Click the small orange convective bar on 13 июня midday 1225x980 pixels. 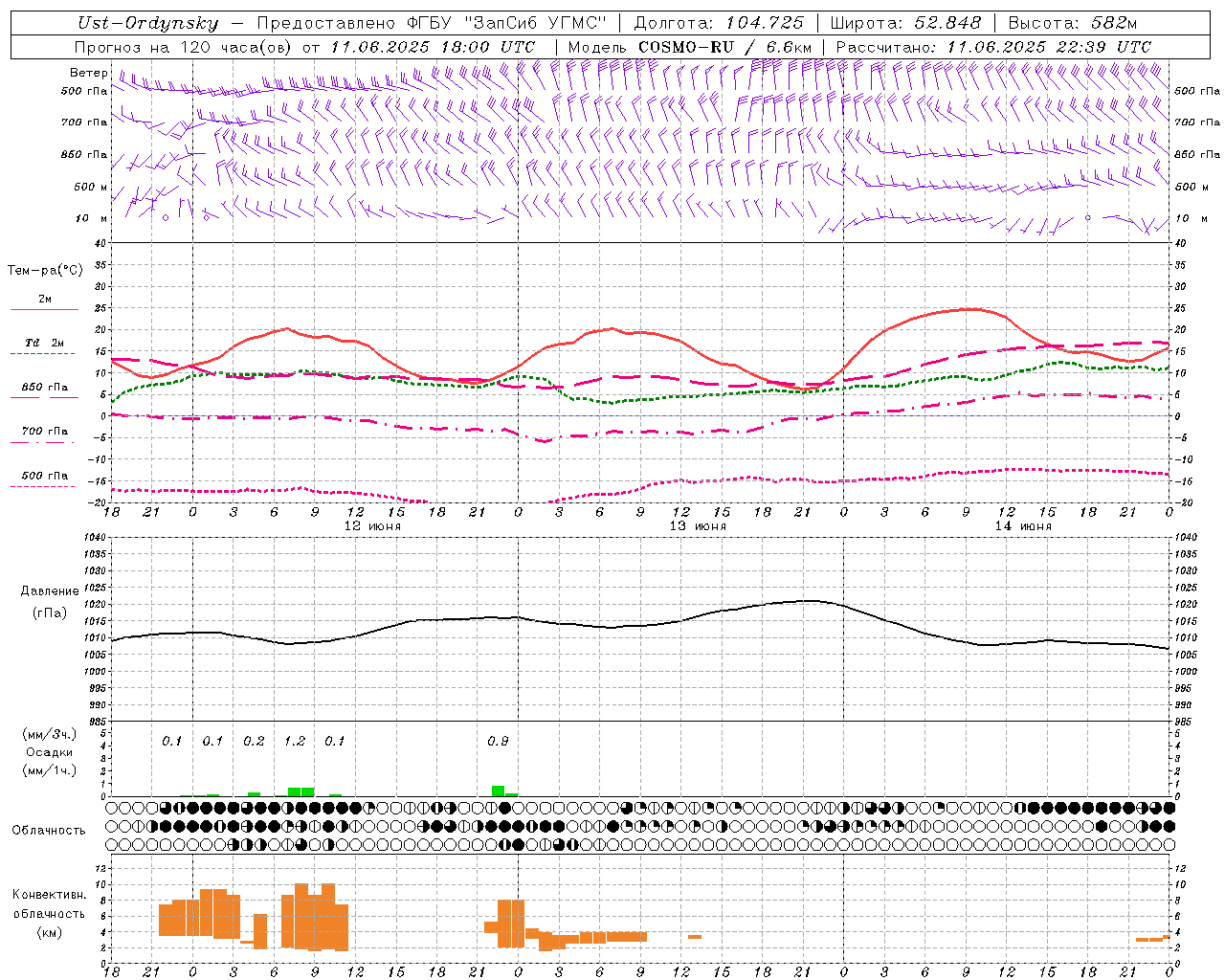tap(695, 937)
